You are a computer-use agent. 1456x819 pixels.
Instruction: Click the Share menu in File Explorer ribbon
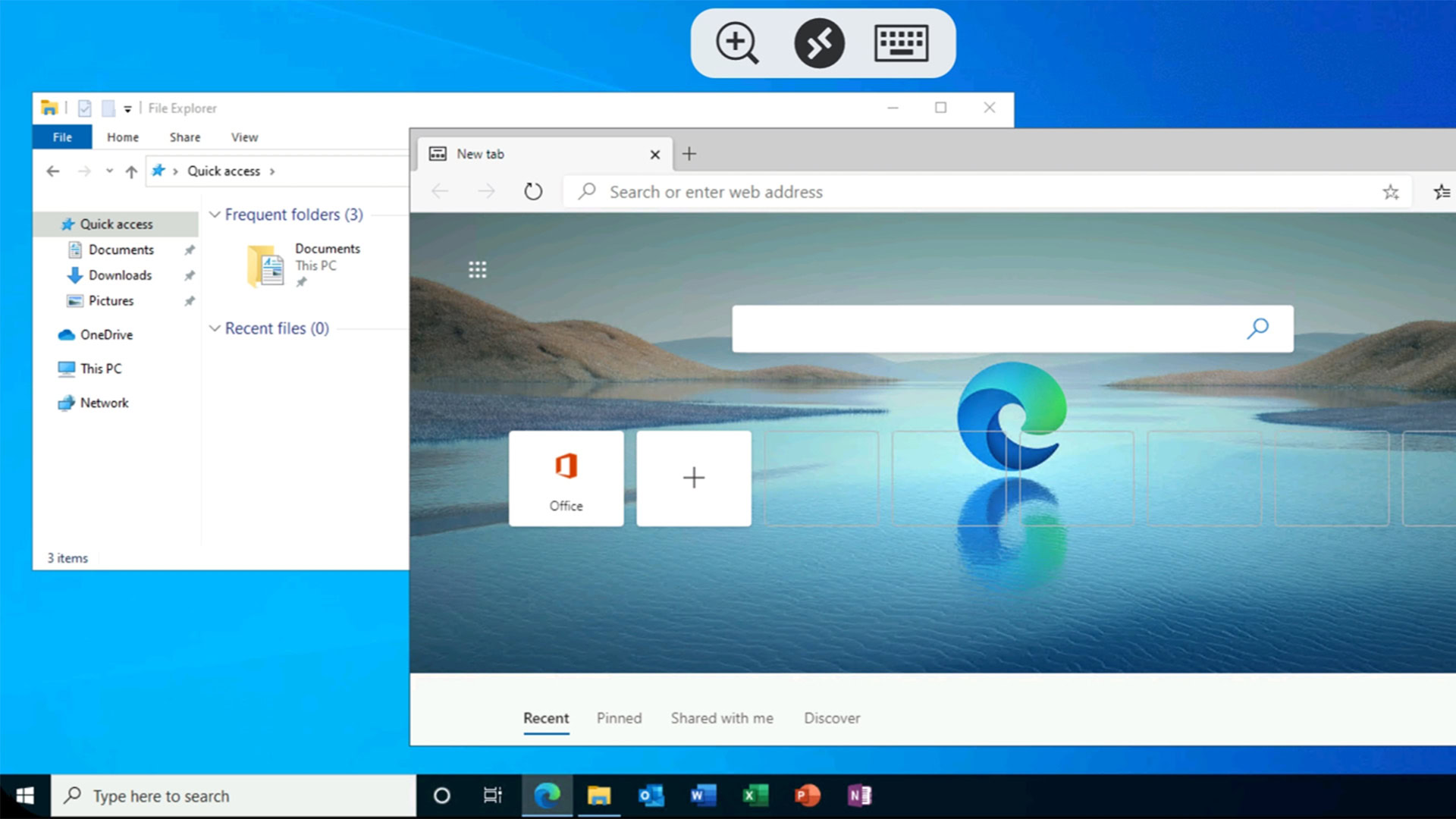pos(184,136)
